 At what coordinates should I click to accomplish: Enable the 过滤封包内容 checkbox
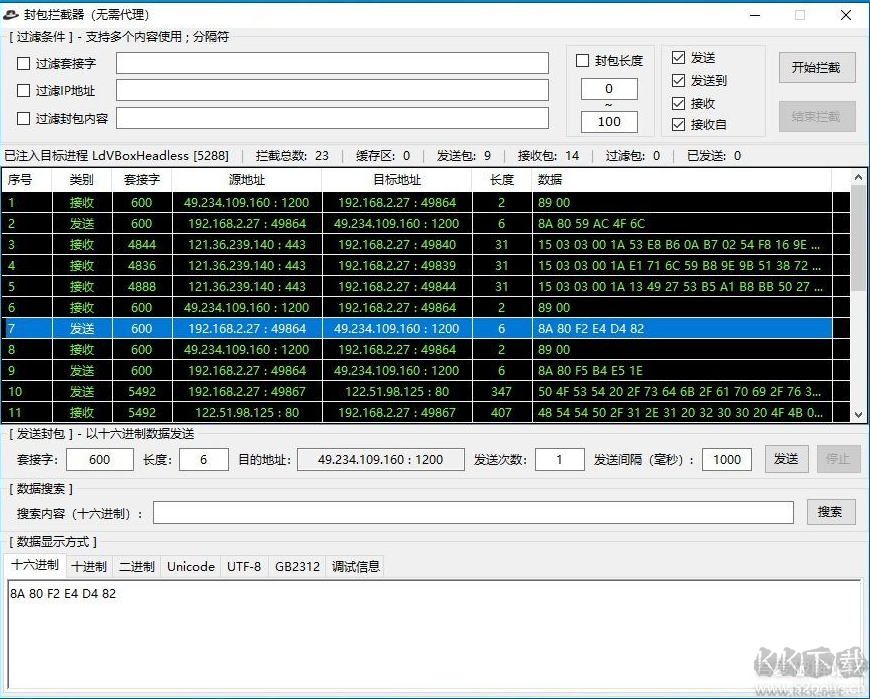(25, 118)
